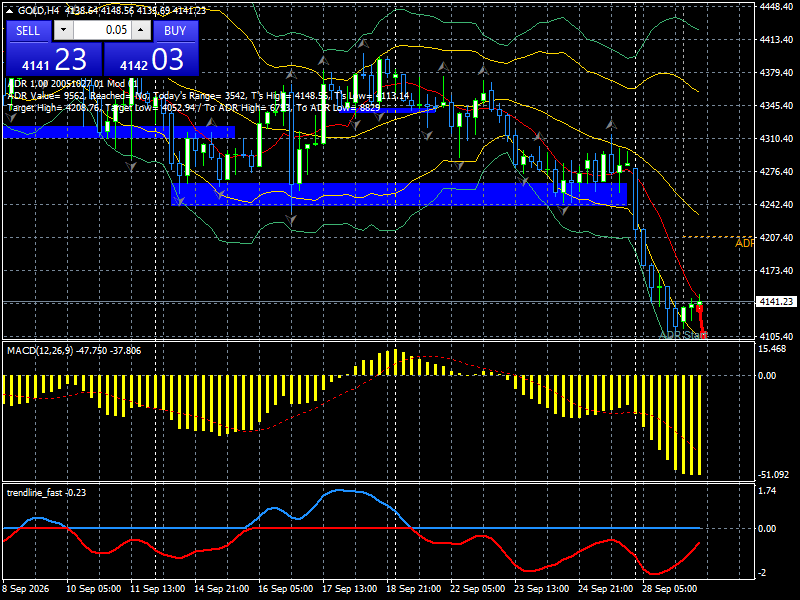Click the MACD scale value 15.468
Viewport: 800px width, 600px height.
(x=772, y=349)
